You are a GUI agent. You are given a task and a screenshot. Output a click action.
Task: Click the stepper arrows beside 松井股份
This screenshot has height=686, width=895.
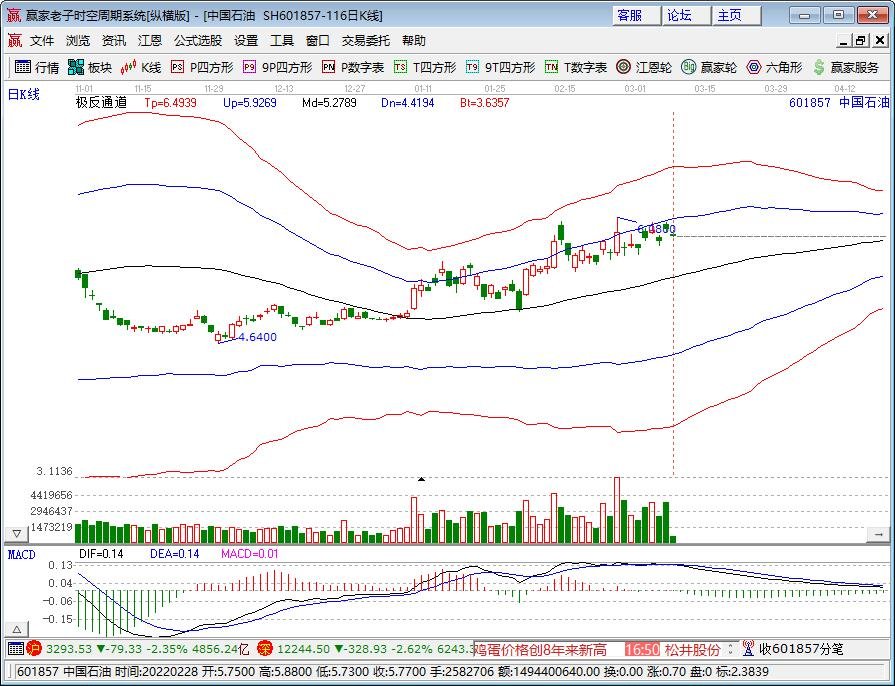[730, 649]
